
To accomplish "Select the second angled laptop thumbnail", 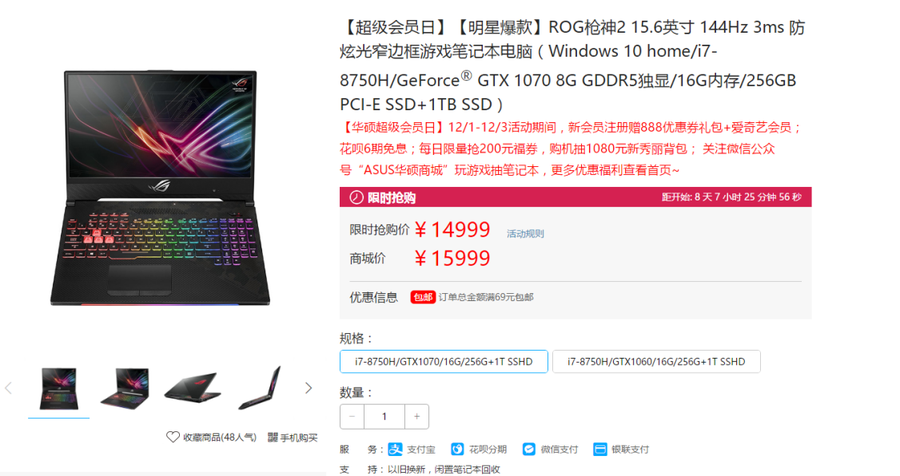I will tap(125, 388).
